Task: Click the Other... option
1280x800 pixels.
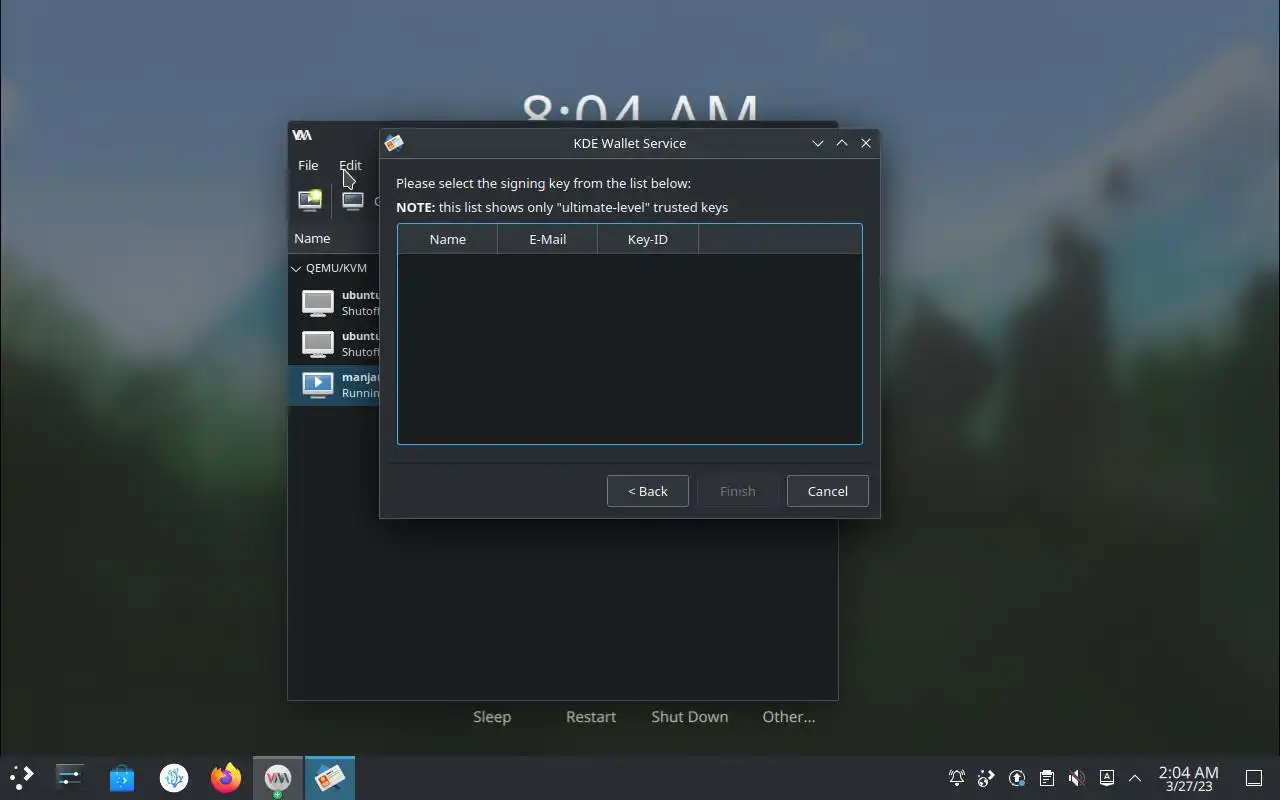Action: coord(788,717)
